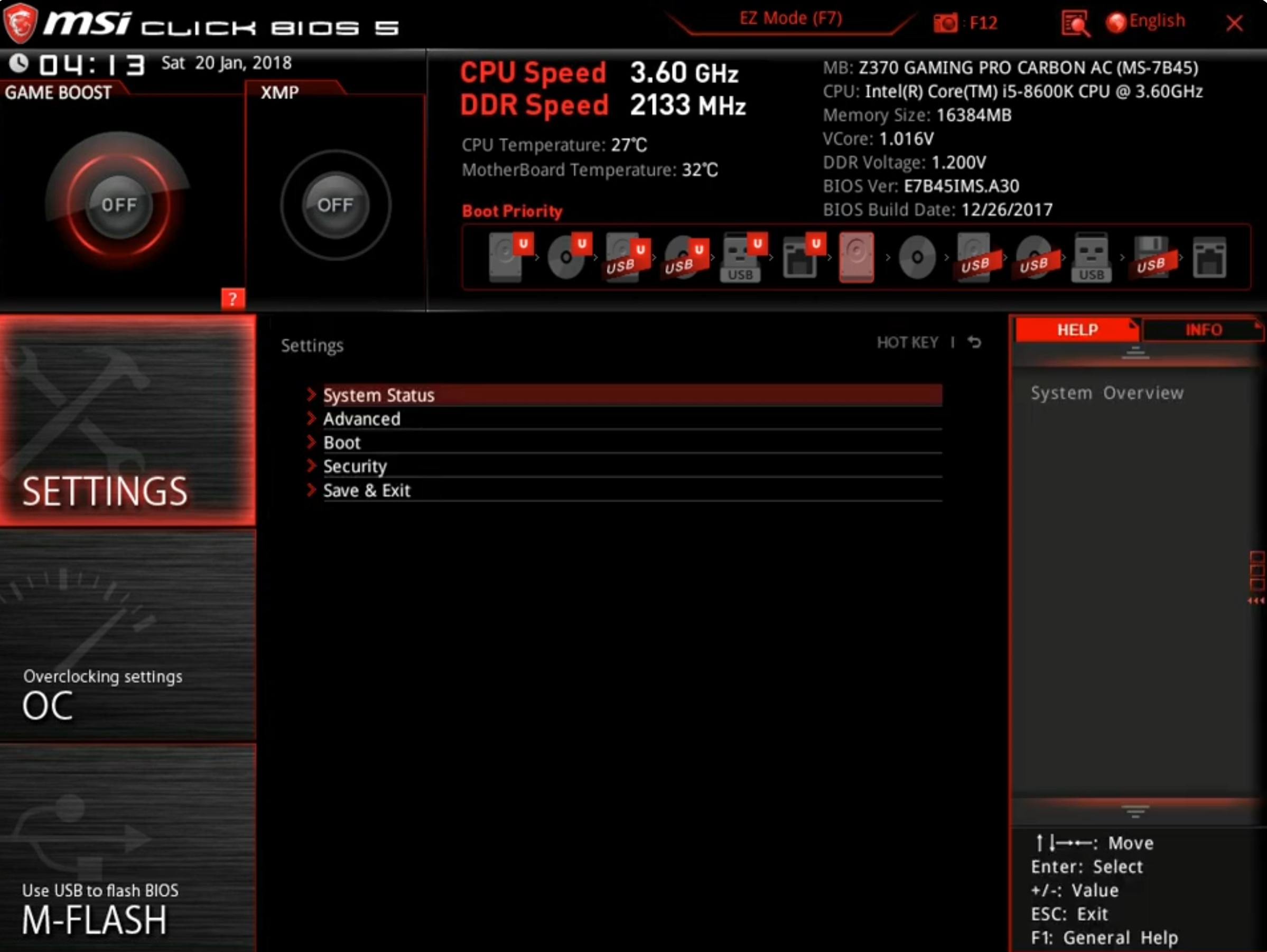This screenshot has width=1267, height=952.
Task: Expand the Boot settings submenu
Action: tap(342, 443)
